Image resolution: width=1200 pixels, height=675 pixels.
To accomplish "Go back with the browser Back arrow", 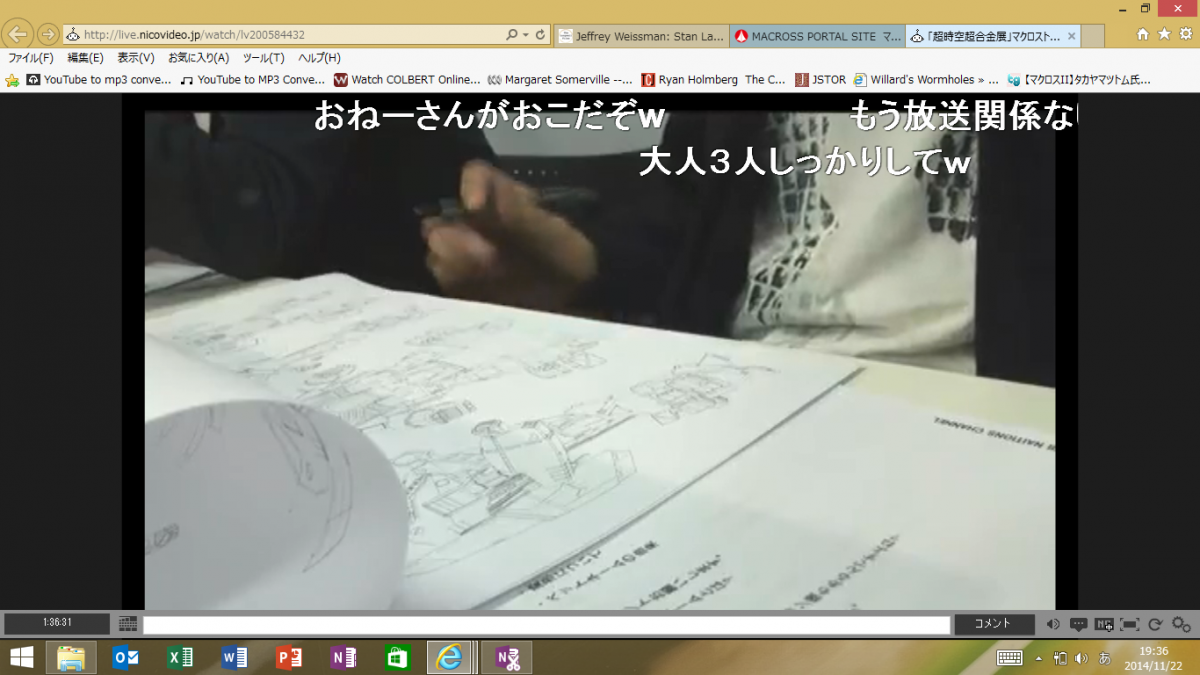I will 19,34.
